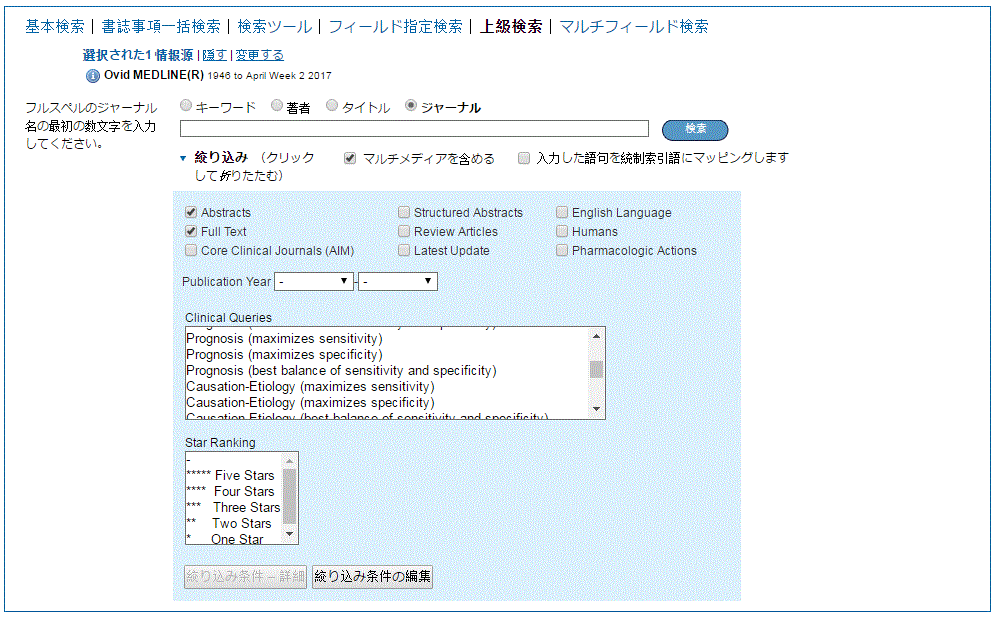Click Star Ranking scrollbar thumb
This screenshot has height=618, width=999.
[289, 496]
